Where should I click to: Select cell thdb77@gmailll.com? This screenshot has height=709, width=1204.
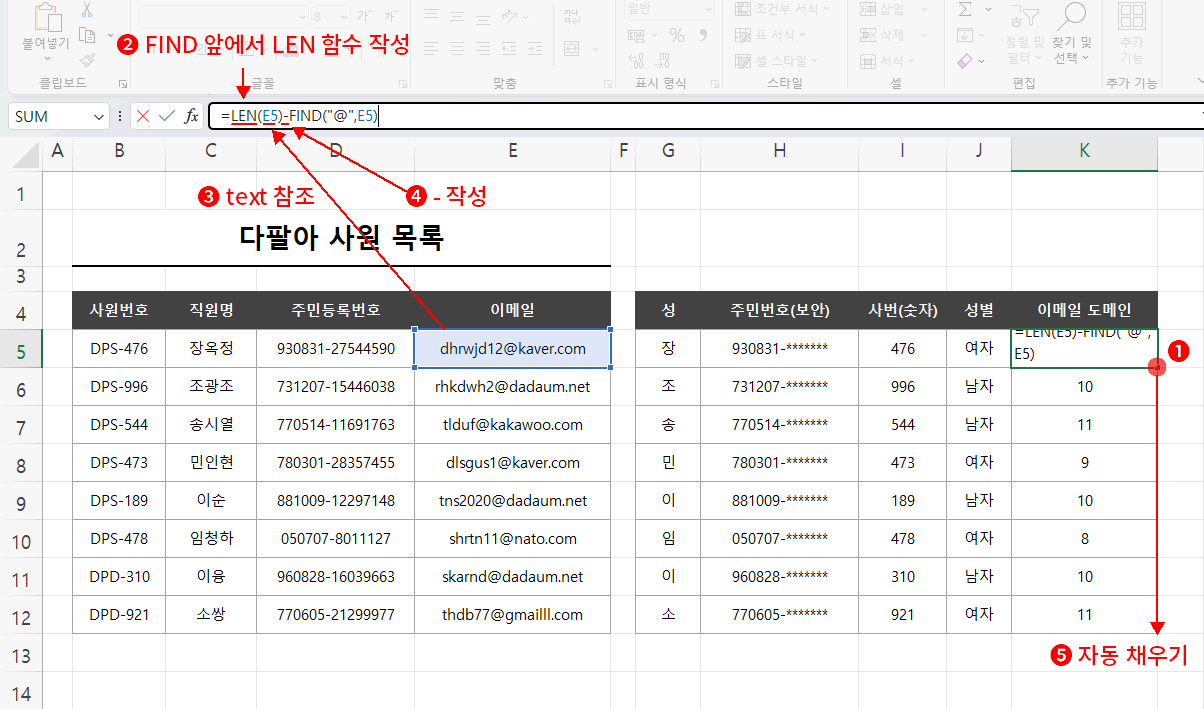point(512,614)
